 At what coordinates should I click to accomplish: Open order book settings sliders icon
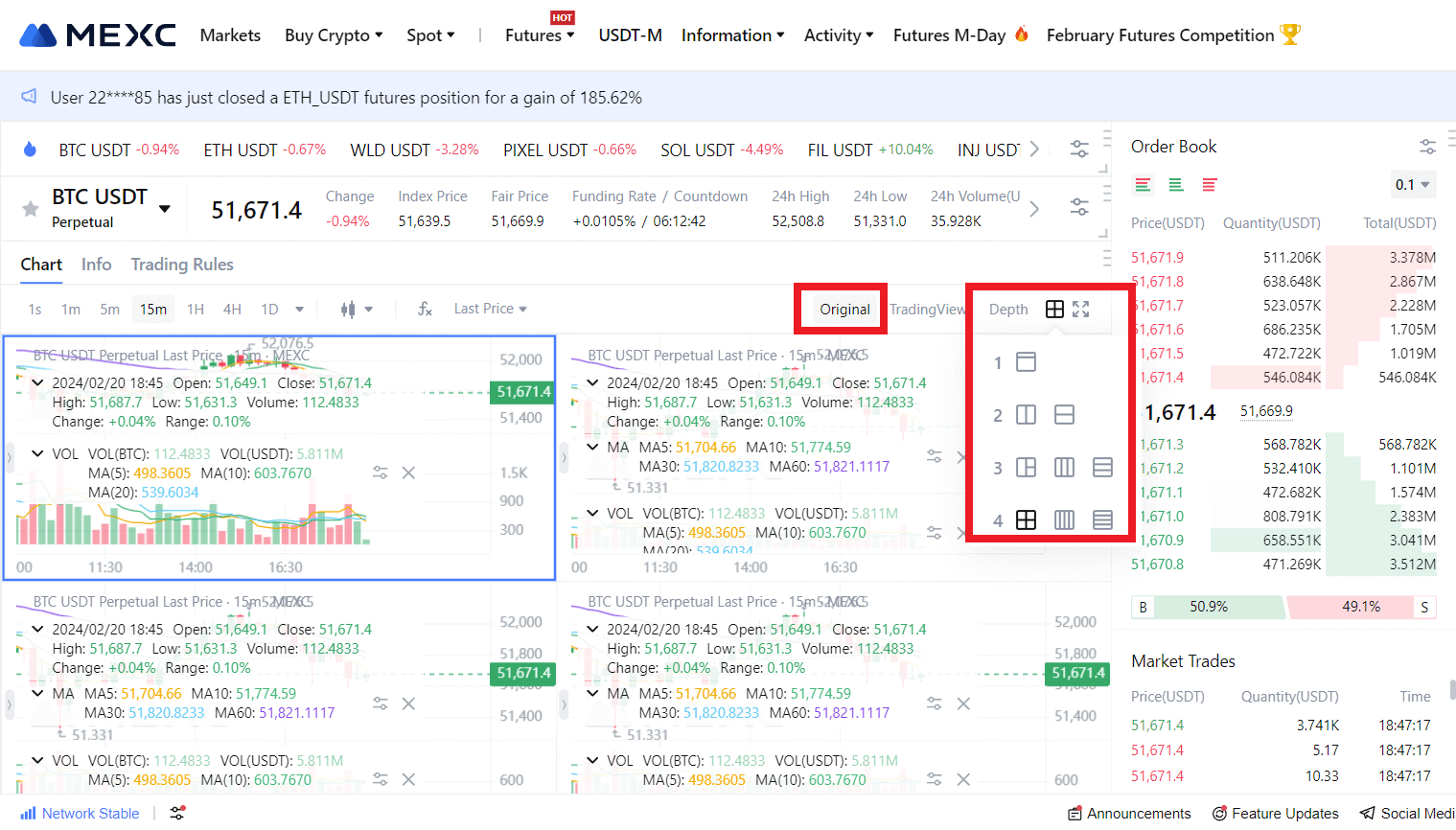coord(1427,147)
